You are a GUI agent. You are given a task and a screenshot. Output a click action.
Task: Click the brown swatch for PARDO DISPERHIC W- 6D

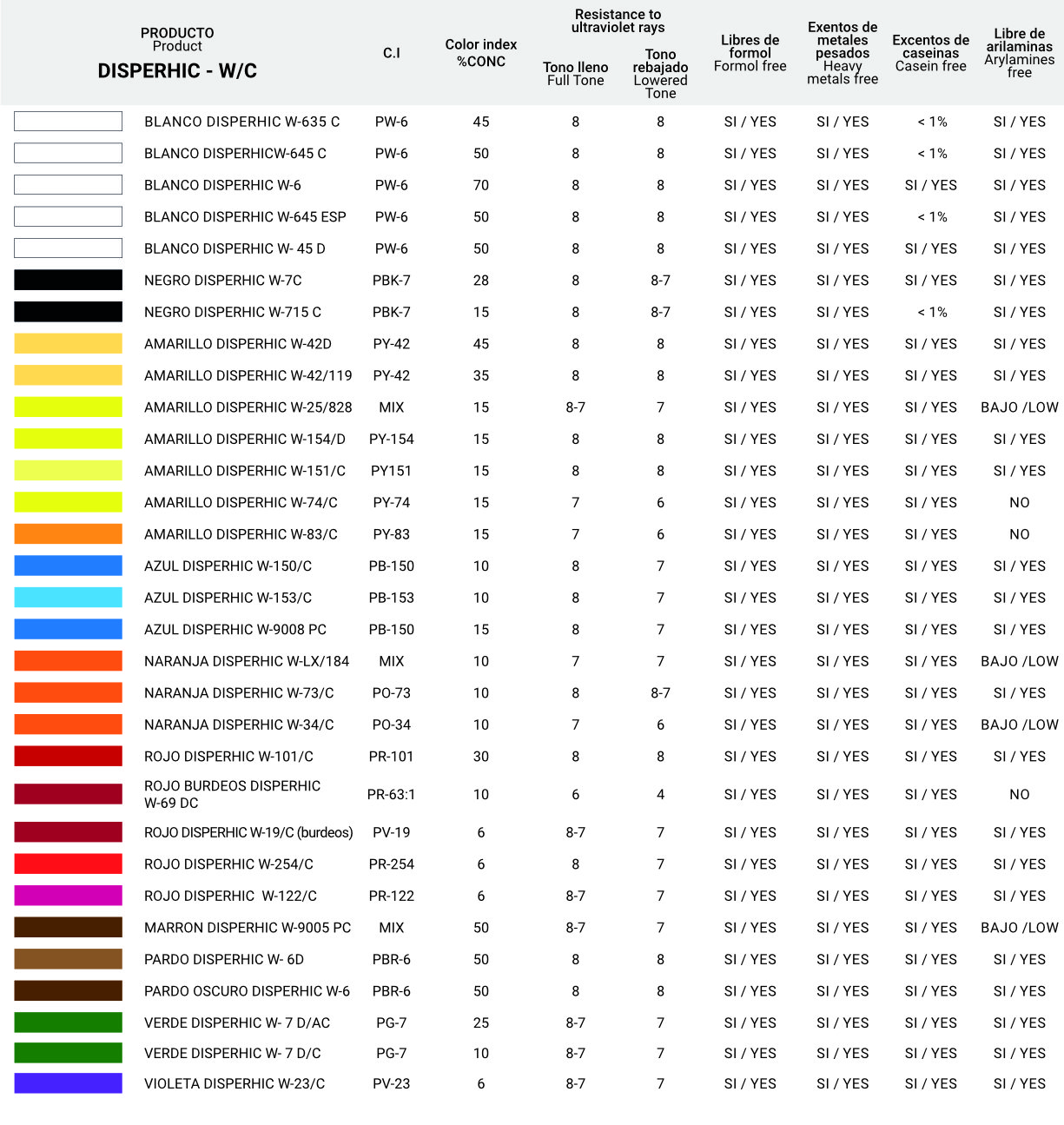coord(68,959)
